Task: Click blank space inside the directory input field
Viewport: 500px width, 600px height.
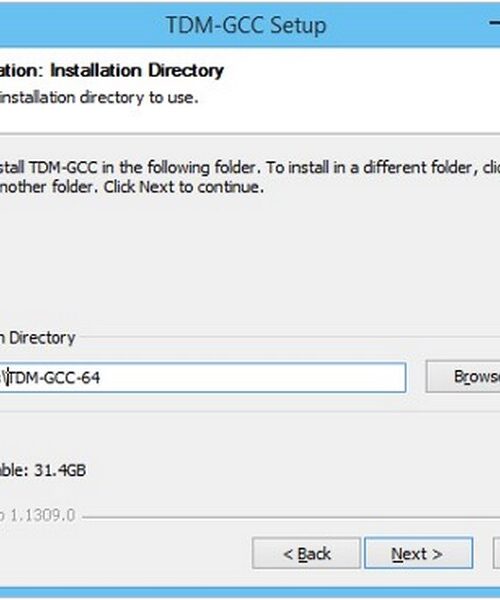Action: pyautogui.click(x=252, y=378)
